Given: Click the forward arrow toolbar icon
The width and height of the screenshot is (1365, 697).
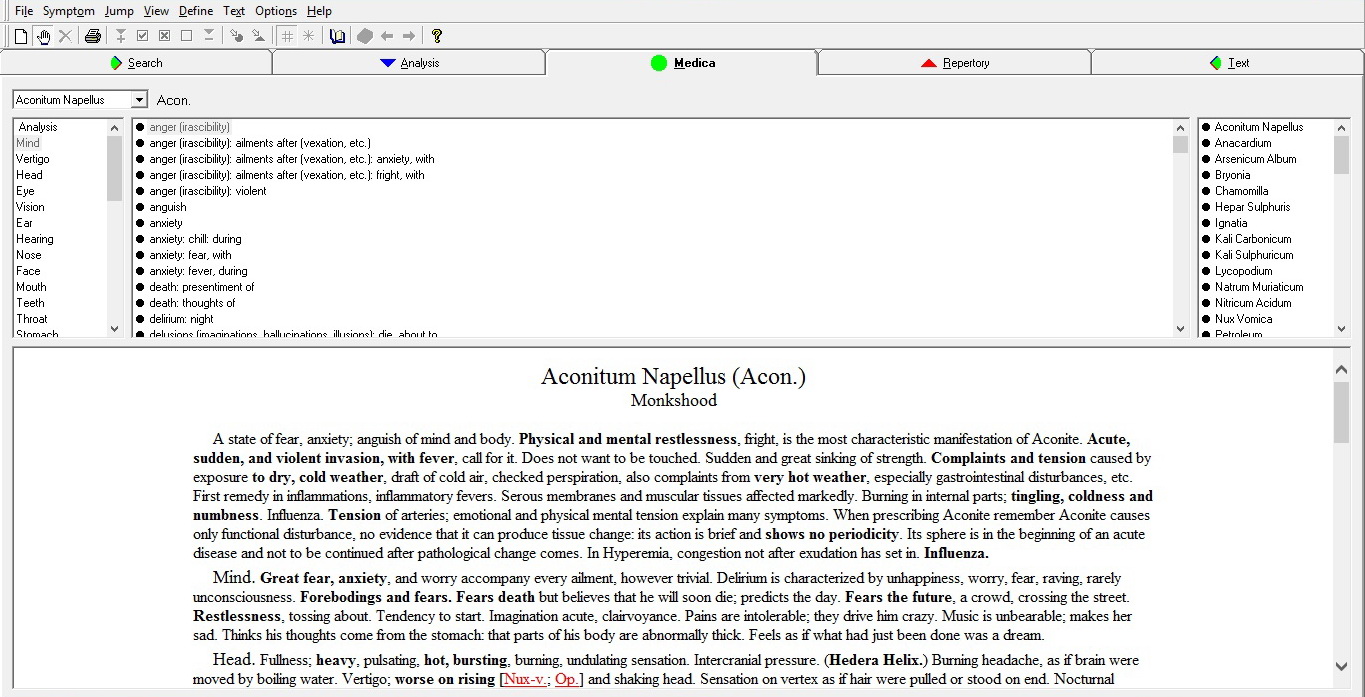Looking at the screenshot, I should [x=409, y=36].
